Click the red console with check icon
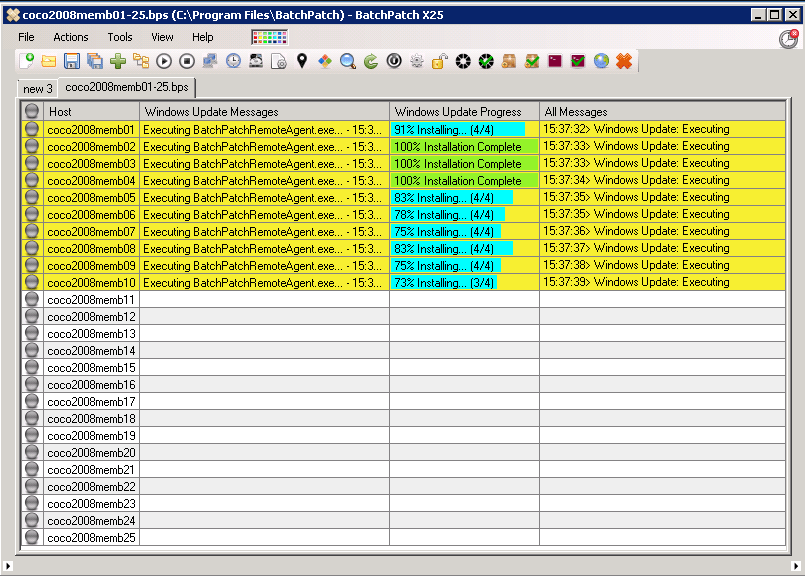The width and height of the screenshot is (805, 576). 578,61
